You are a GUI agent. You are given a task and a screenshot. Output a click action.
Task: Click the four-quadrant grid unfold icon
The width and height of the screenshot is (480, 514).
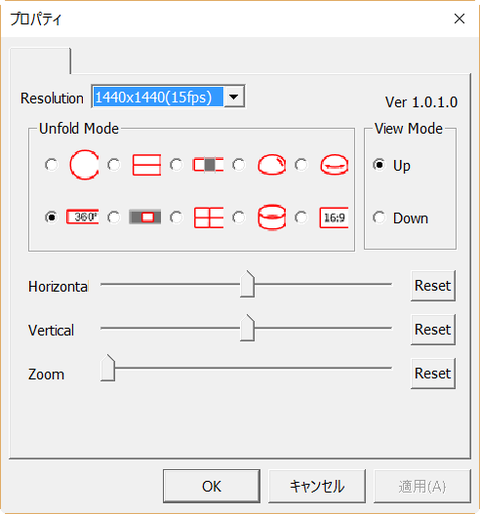[209, 217]
